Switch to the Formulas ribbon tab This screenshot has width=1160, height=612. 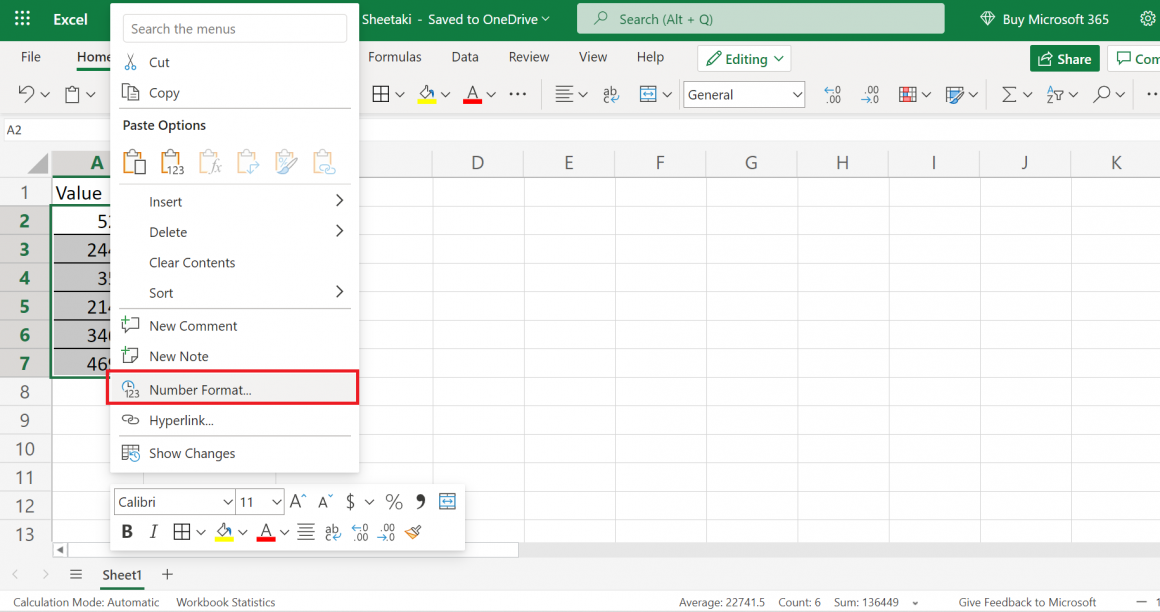pos(395,57)
